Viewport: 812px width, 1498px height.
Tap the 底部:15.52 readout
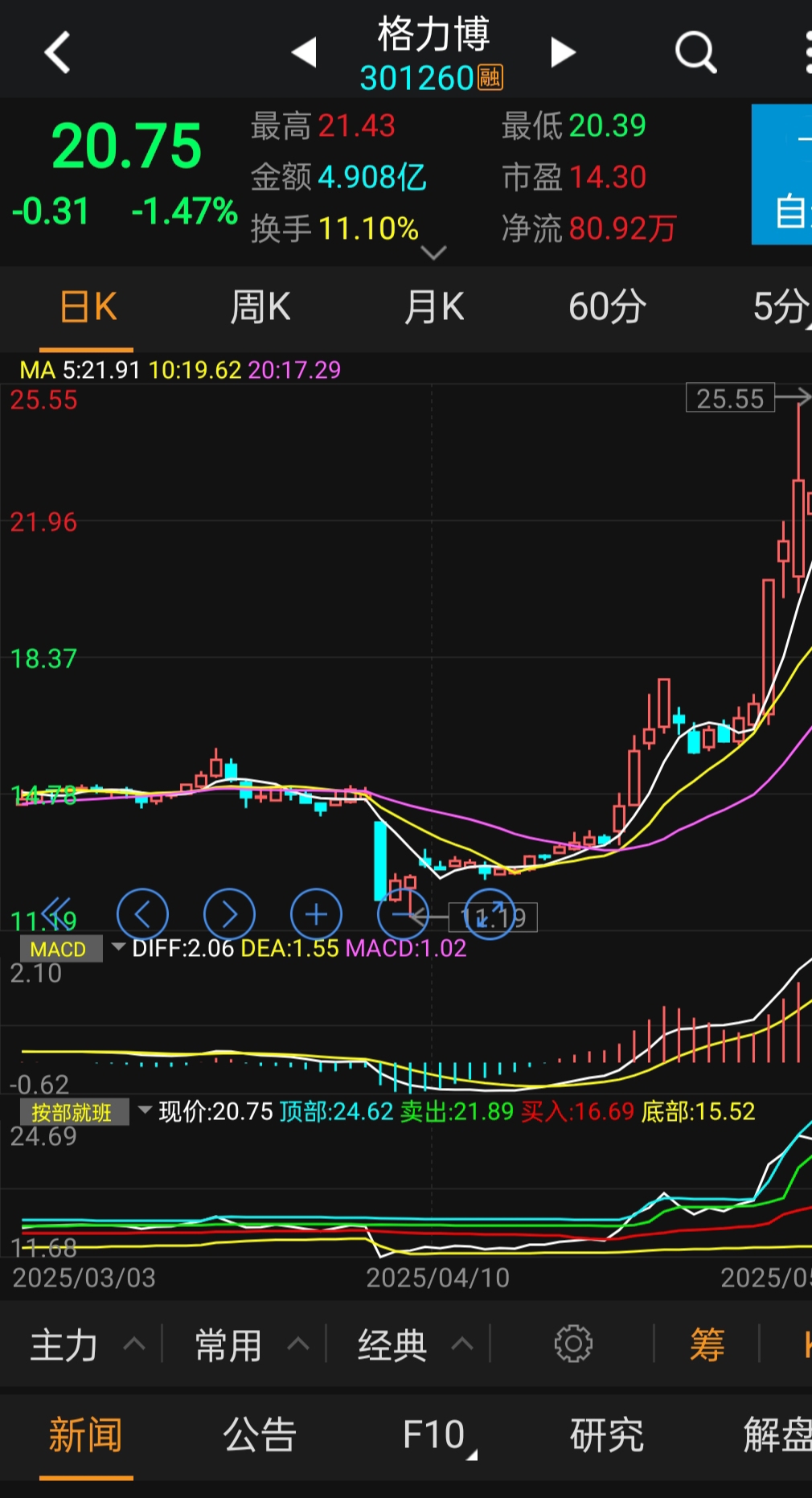[698, 1111]
